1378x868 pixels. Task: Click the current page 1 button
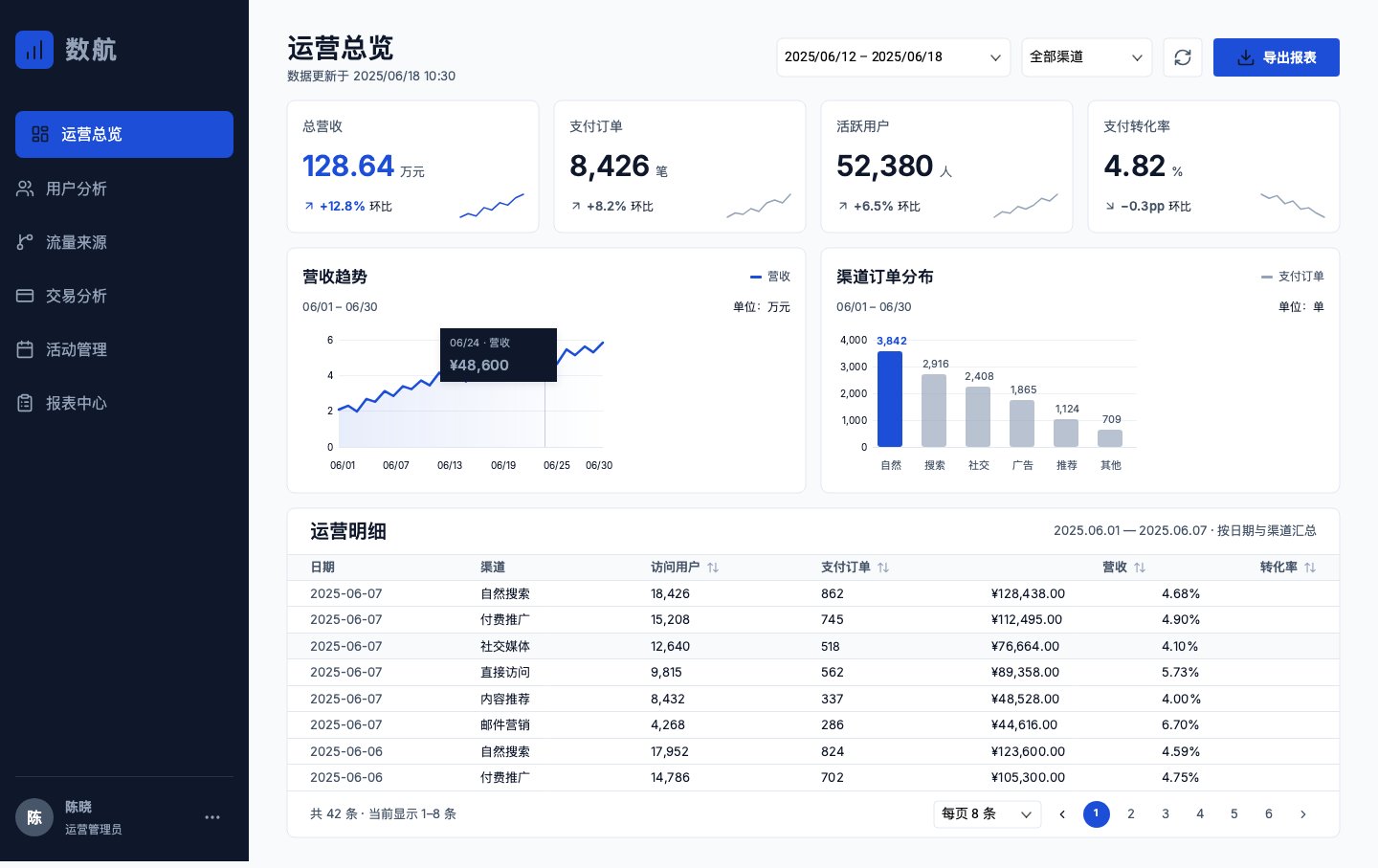coord(1097,814)
